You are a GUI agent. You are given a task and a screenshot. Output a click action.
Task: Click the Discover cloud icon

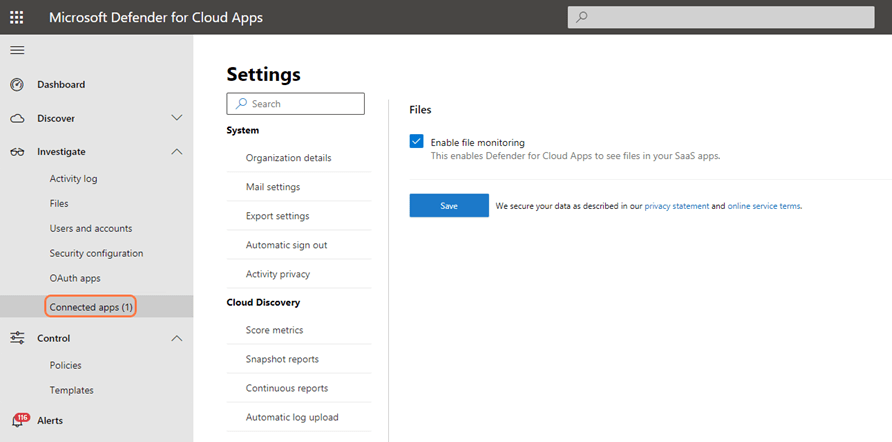click(x=17, y=118)
